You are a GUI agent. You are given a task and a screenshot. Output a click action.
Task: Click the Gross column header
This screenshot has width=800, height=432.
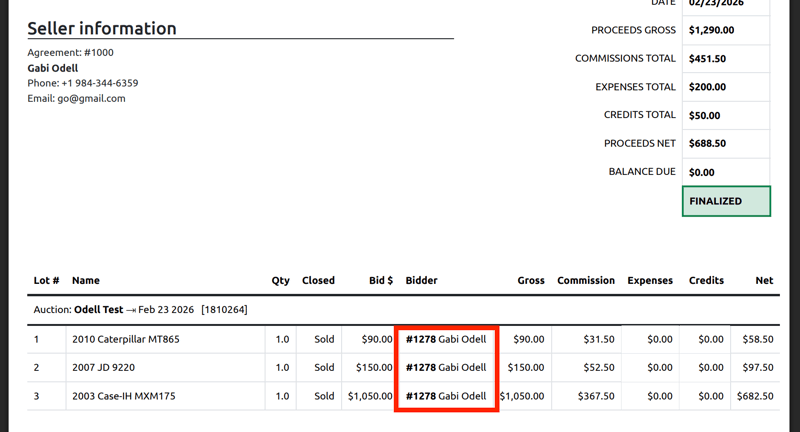click(x=531, y=281)
